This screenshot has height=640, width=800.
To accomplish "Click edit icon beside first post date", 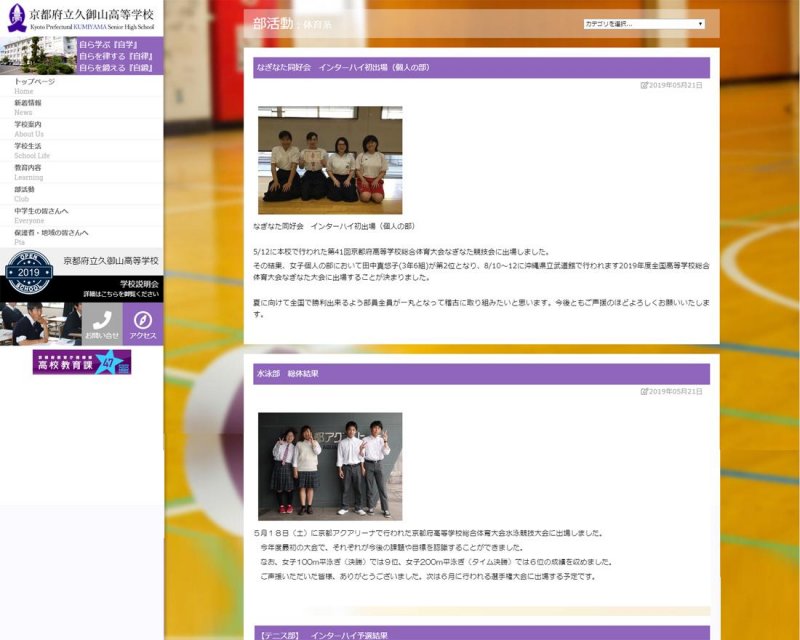I will [644, 85].
